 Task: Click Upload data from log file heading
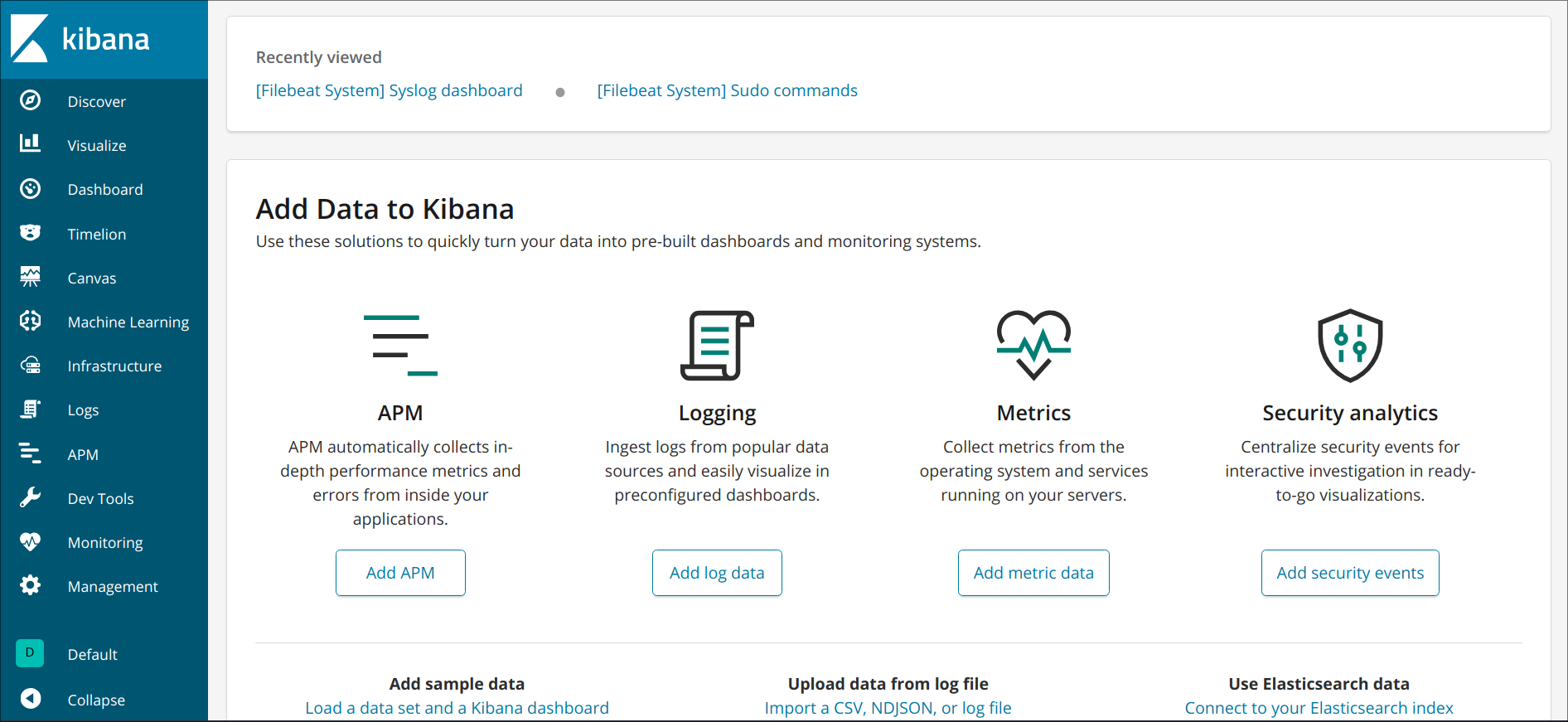coord(888,684)
